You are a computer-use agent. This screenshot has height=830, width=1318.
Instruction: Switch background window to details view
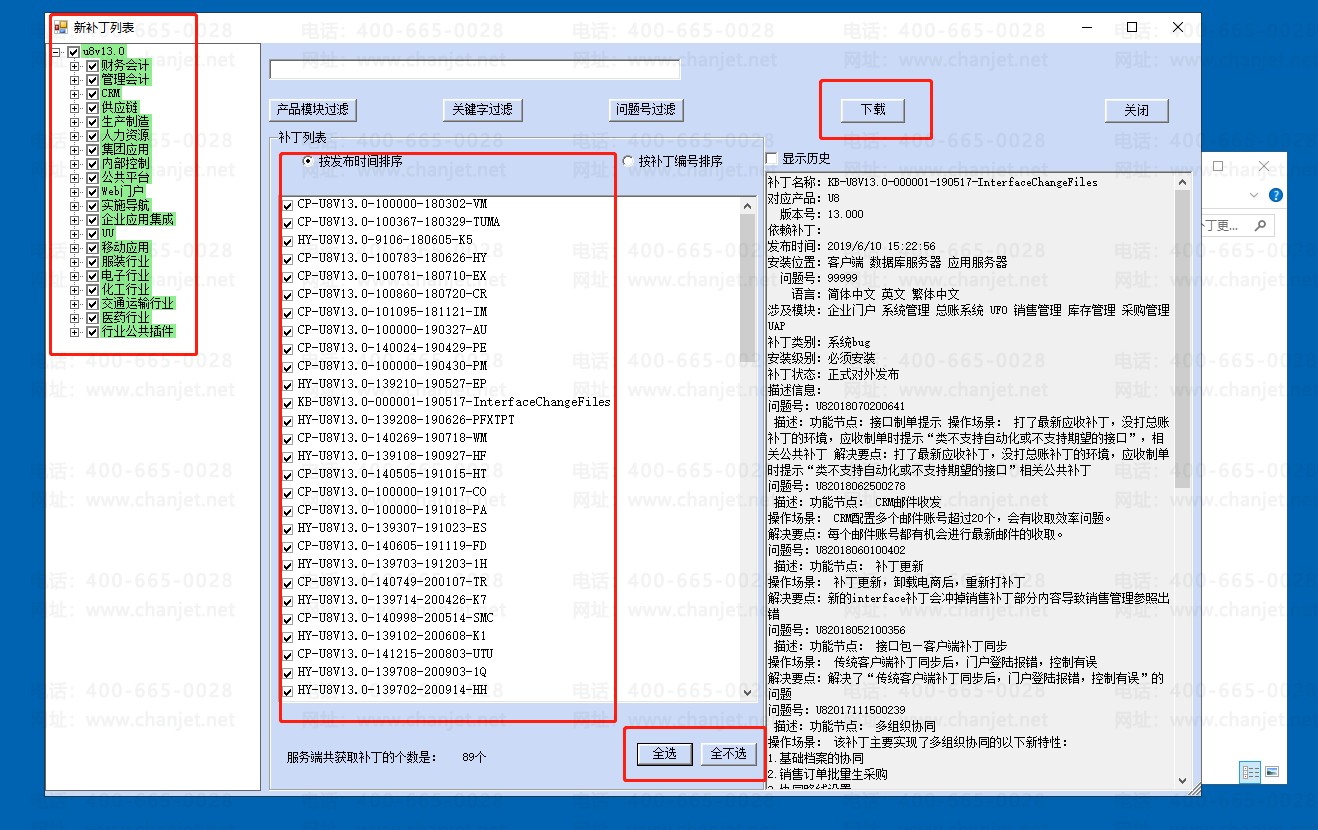coord(1250,771)
